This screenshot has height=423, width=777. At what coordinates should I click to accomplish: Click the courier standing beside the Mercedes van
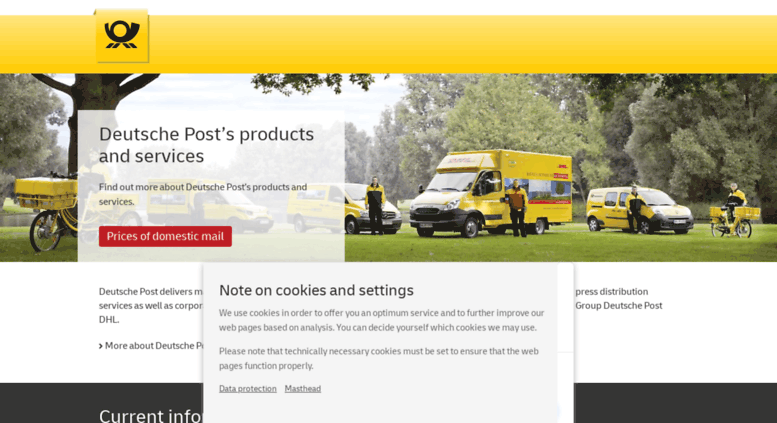[x=375, y=205]
